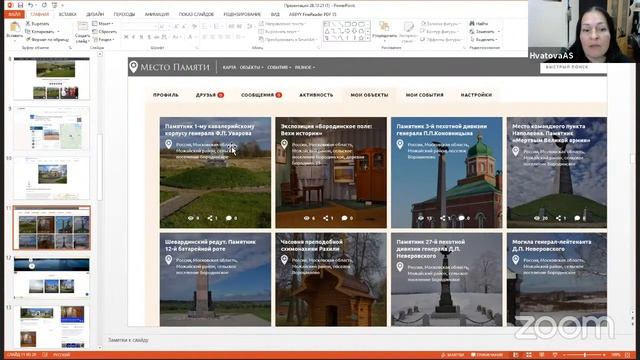
Task: Open the Разное dropdown in site header
Action: (x=305, y=67)
